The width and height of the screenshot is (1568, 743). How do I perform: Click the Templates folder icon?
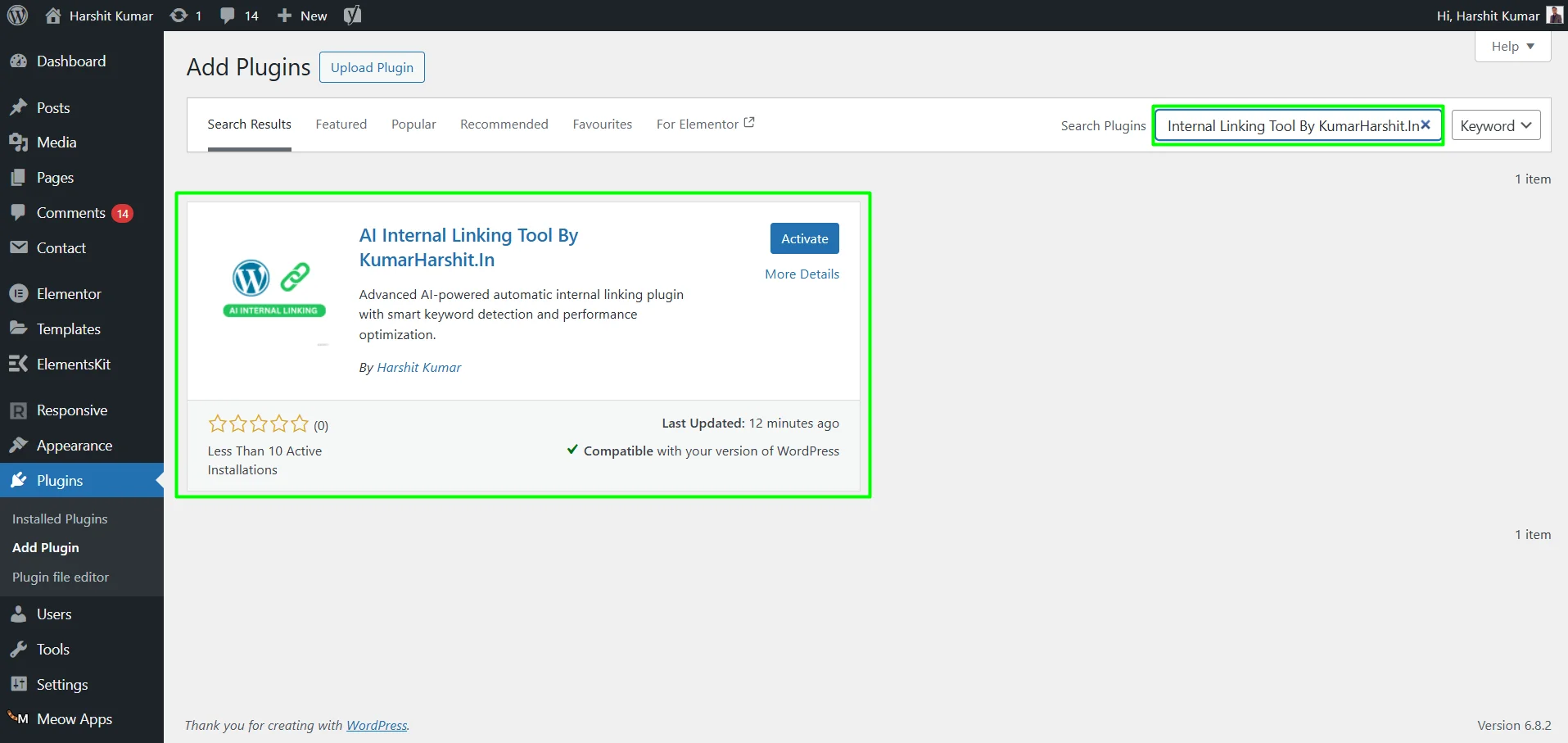(x=18, y=329)
